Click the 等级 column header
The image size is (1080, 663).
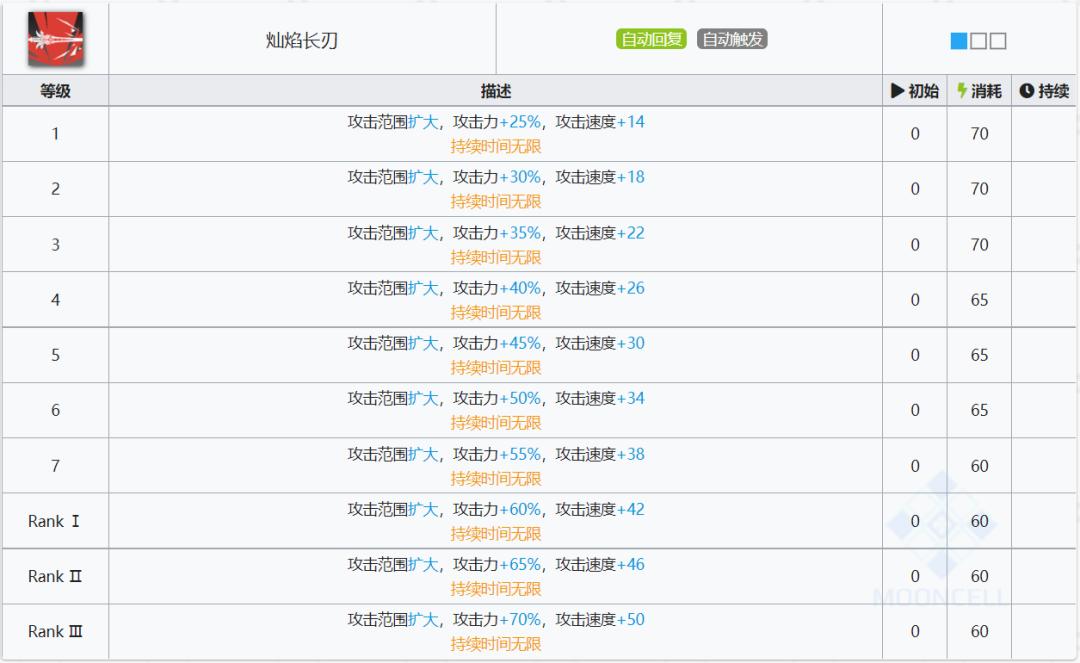point(55,91)
